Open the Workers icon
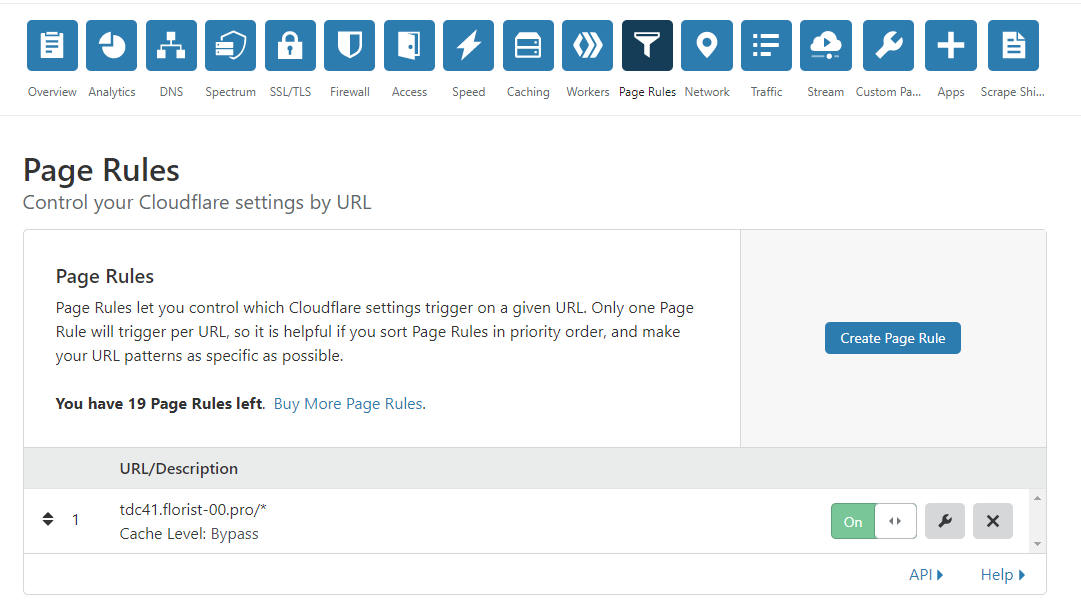Screen dimensions: 1081x610 point(587,45)
